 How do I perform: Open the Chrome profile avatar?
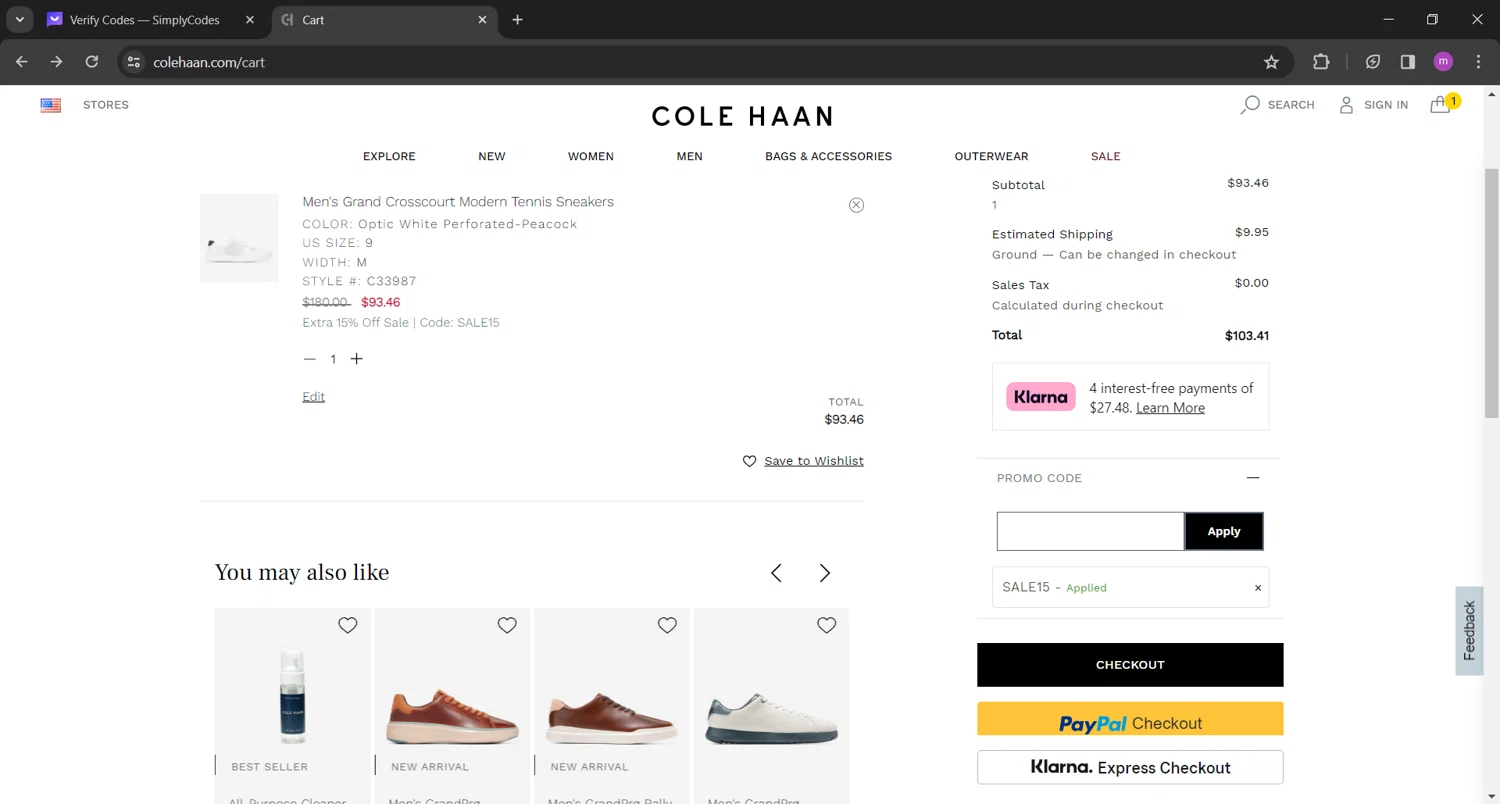point(1443,62)
